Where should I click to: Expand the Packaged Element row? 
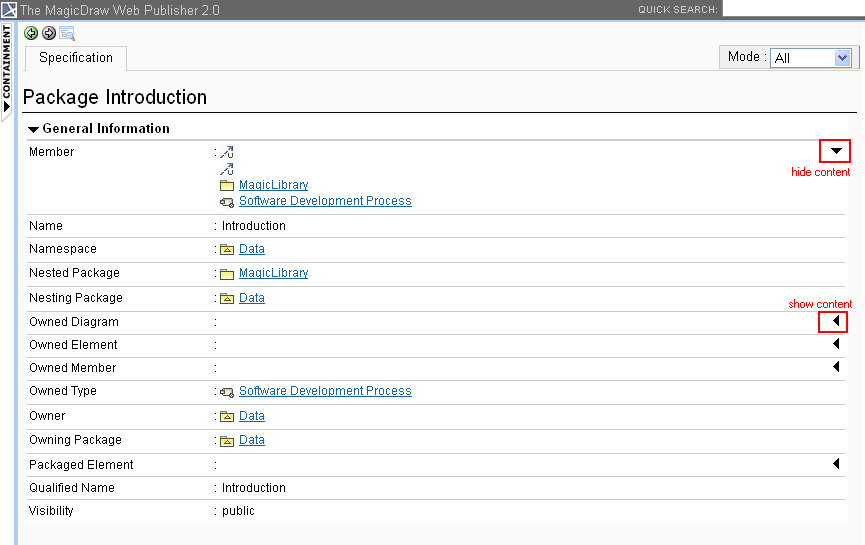click(836, 464)
